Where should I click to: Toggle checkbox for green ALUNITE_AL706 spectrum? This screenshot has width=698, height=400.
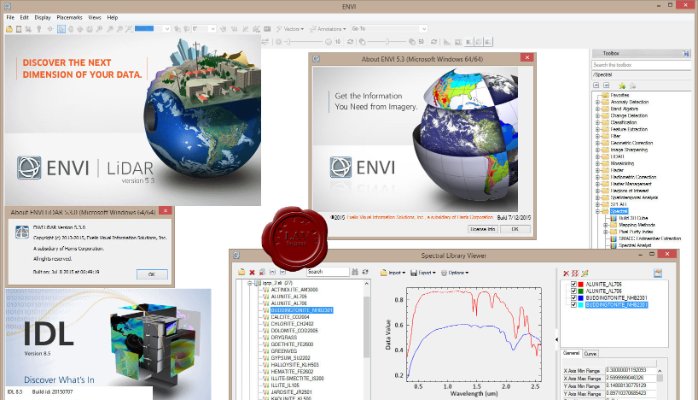tap(574, 291)
